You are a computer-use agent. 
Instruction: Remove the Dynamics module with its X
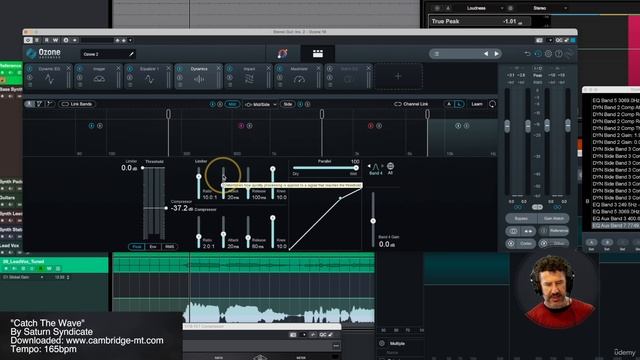pos(219,68)
